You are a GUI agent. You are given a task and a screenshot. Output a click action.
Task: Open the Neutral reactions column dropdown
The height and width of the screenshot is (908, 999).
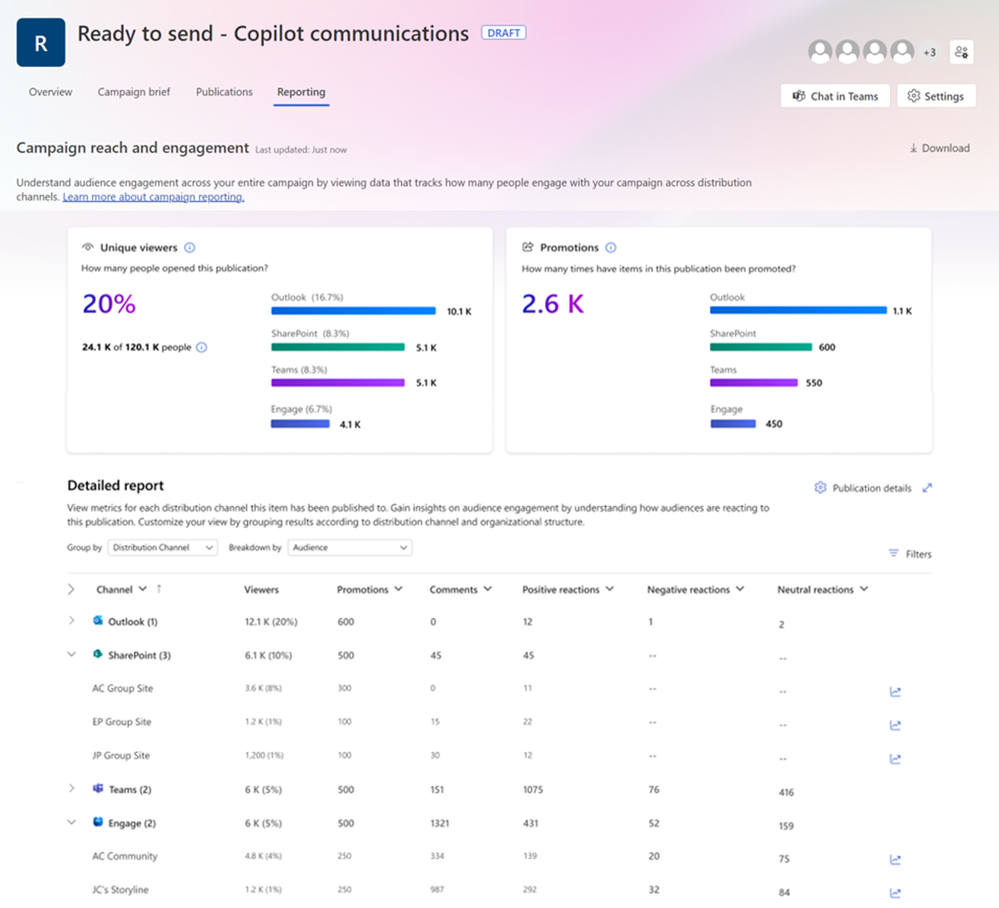pos(864,589)
